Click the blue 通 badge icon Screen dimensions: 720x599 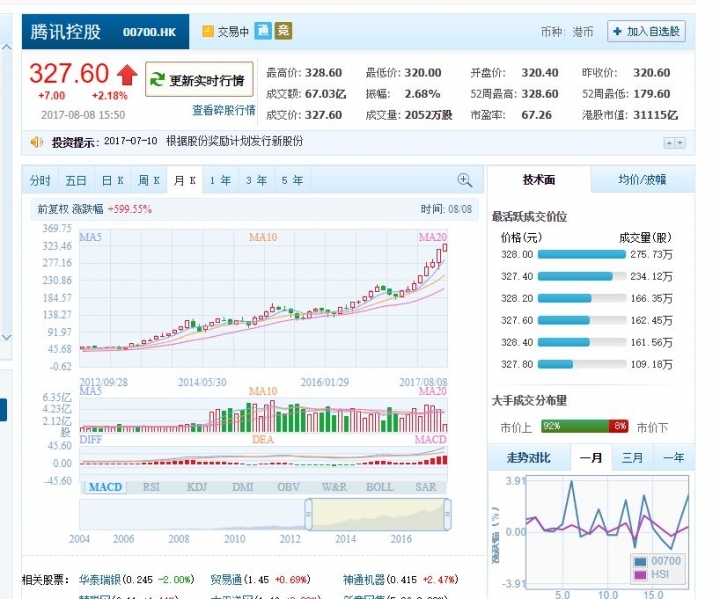click(263, 31)
